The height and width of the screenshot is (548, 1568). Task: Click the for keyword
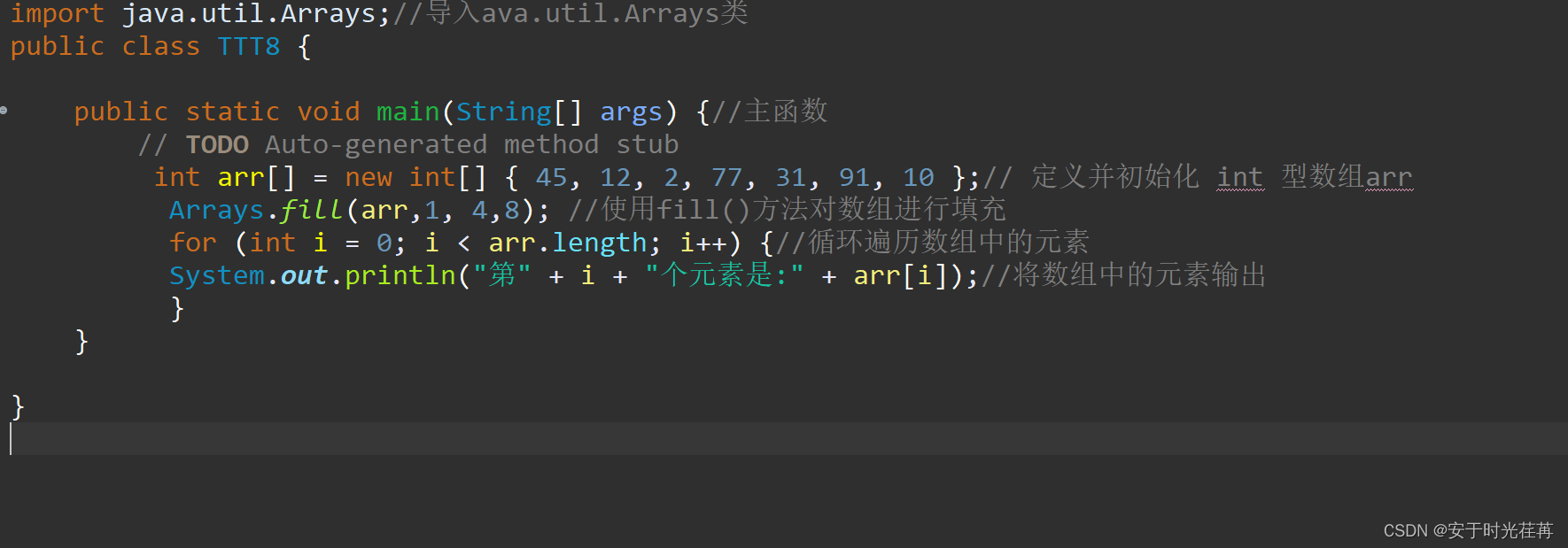pos(193,243)
